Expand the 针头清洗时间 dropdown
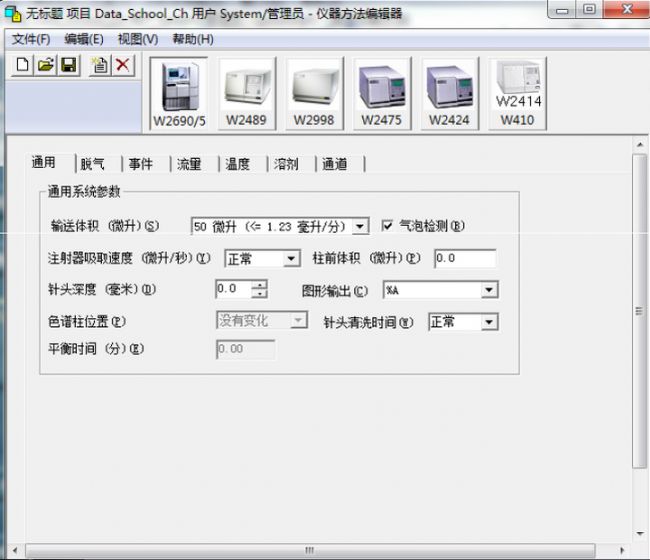The width and height of the screenshot is (650, 560). (x=489, y=322)
